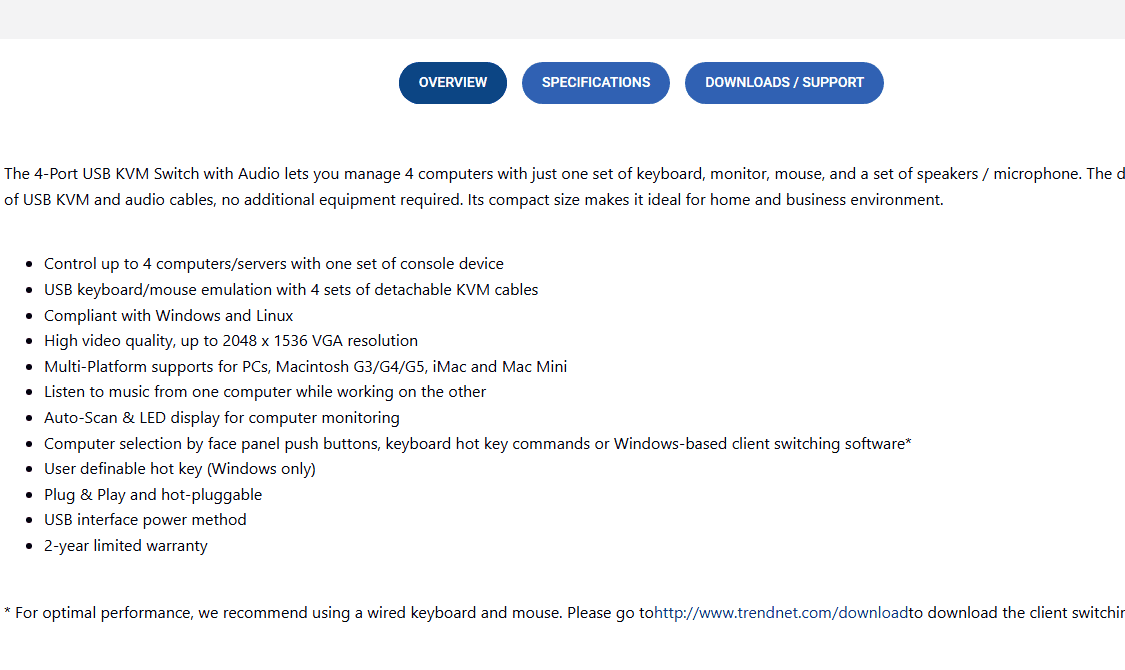Image resolution: width=1125 pixels, height=670 pixels.
Task: Click the 'Compliant with Windows and Linux' bullet
Action: click(168, 316)
